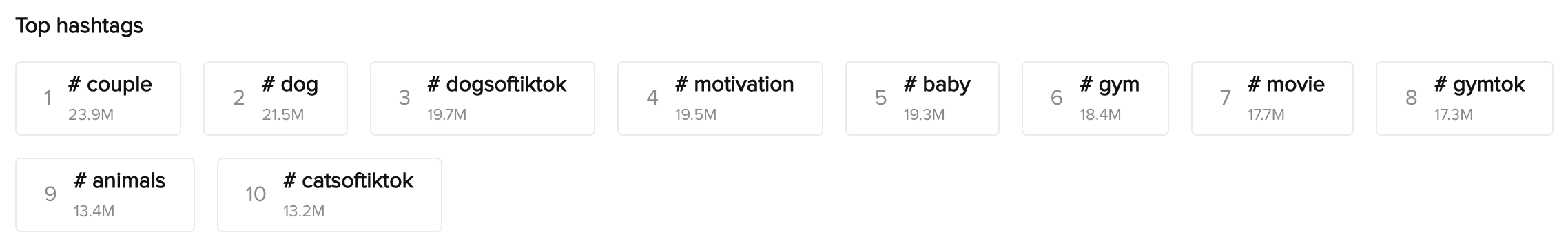1568x248 pixels.
Task: Click rank number 6 beside gym
Action: [1056, 98]
